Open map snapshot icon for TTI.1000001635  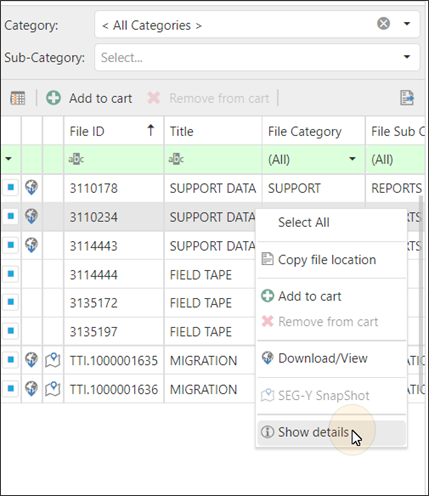[x=53, y=360]
